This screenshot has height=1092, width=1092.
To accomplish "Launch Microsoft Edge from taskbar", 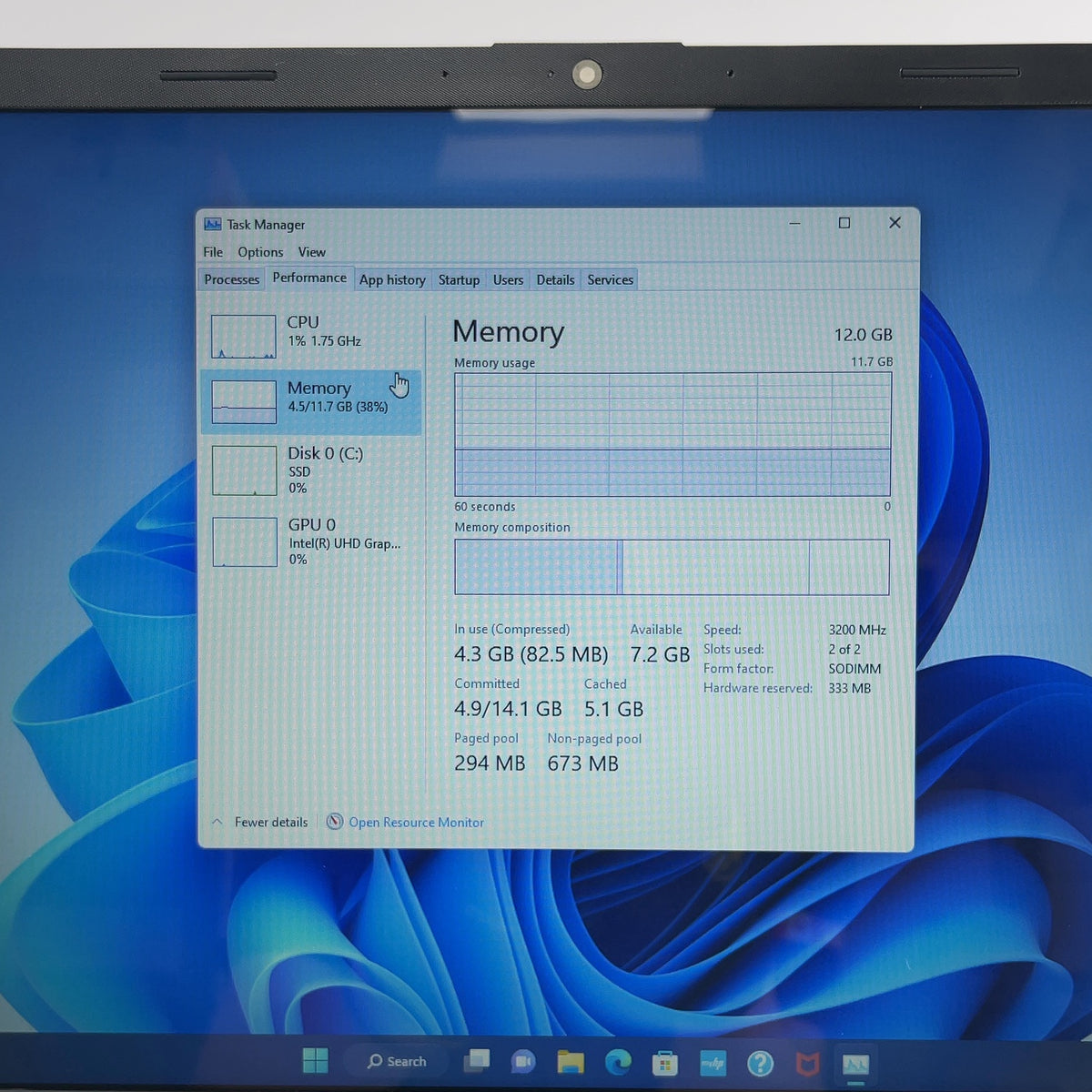I will click(618, 1061).
